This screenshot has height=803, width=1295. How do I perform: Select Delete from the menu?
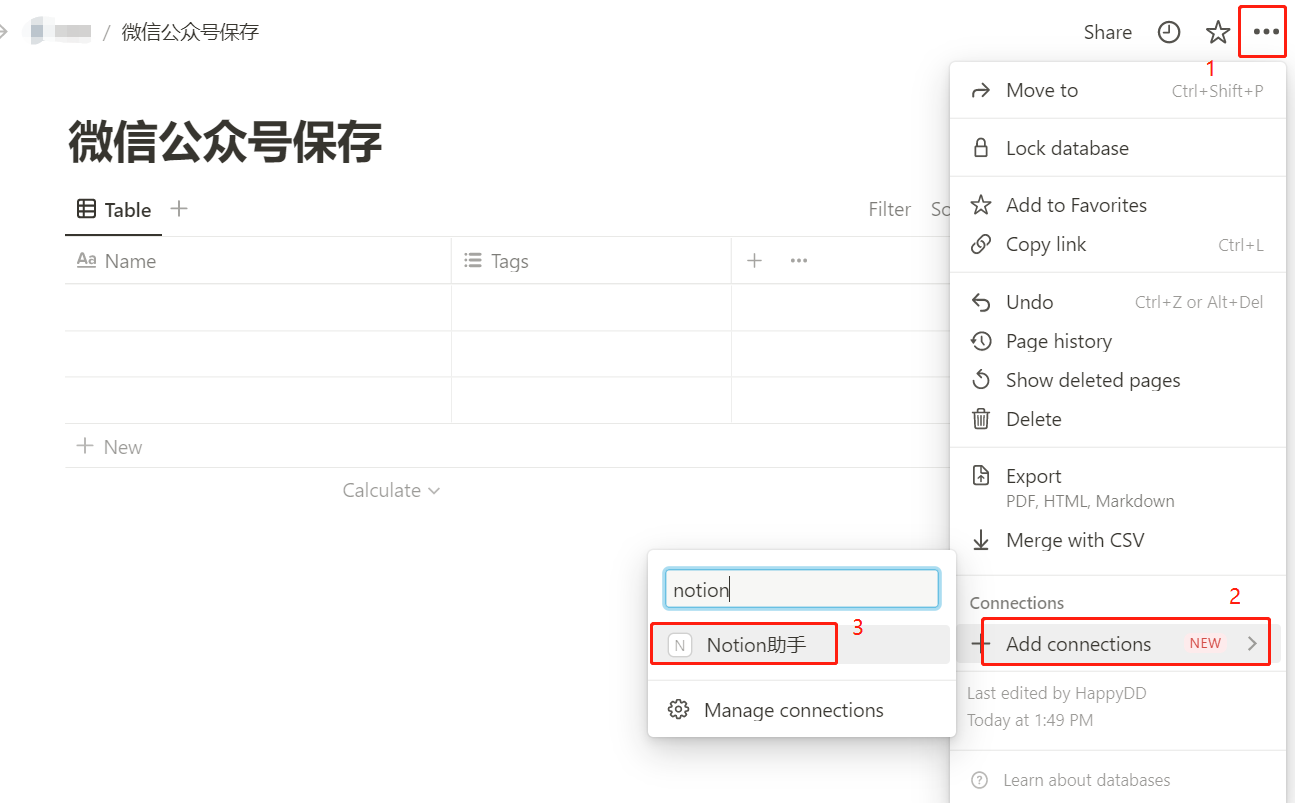(1117, 419)
